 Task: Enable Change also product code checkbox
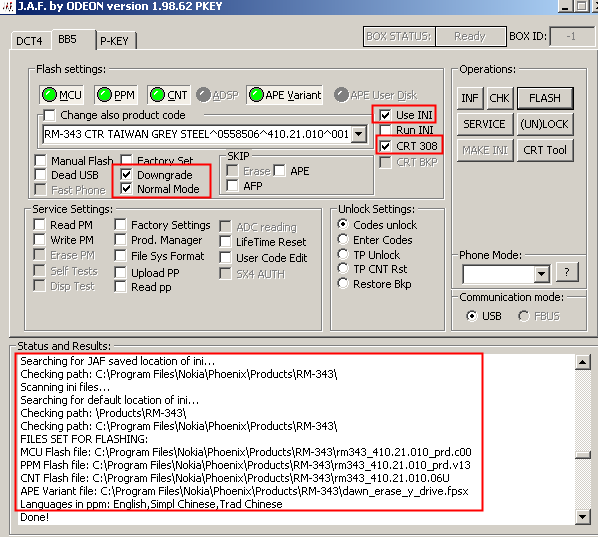coord(49,115)
